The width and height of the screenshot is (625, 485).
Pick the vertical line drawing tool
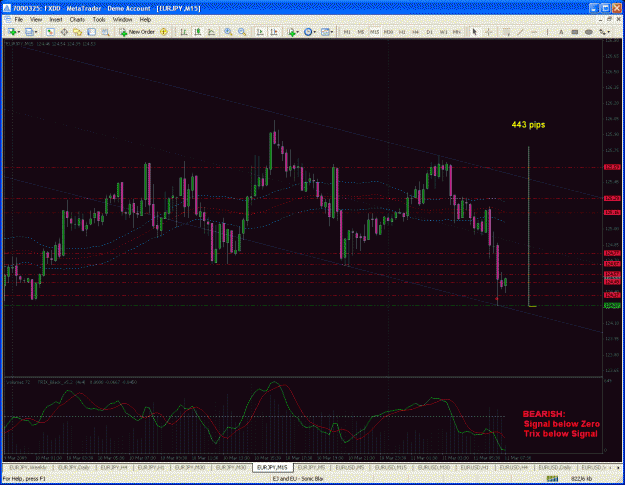547,32
